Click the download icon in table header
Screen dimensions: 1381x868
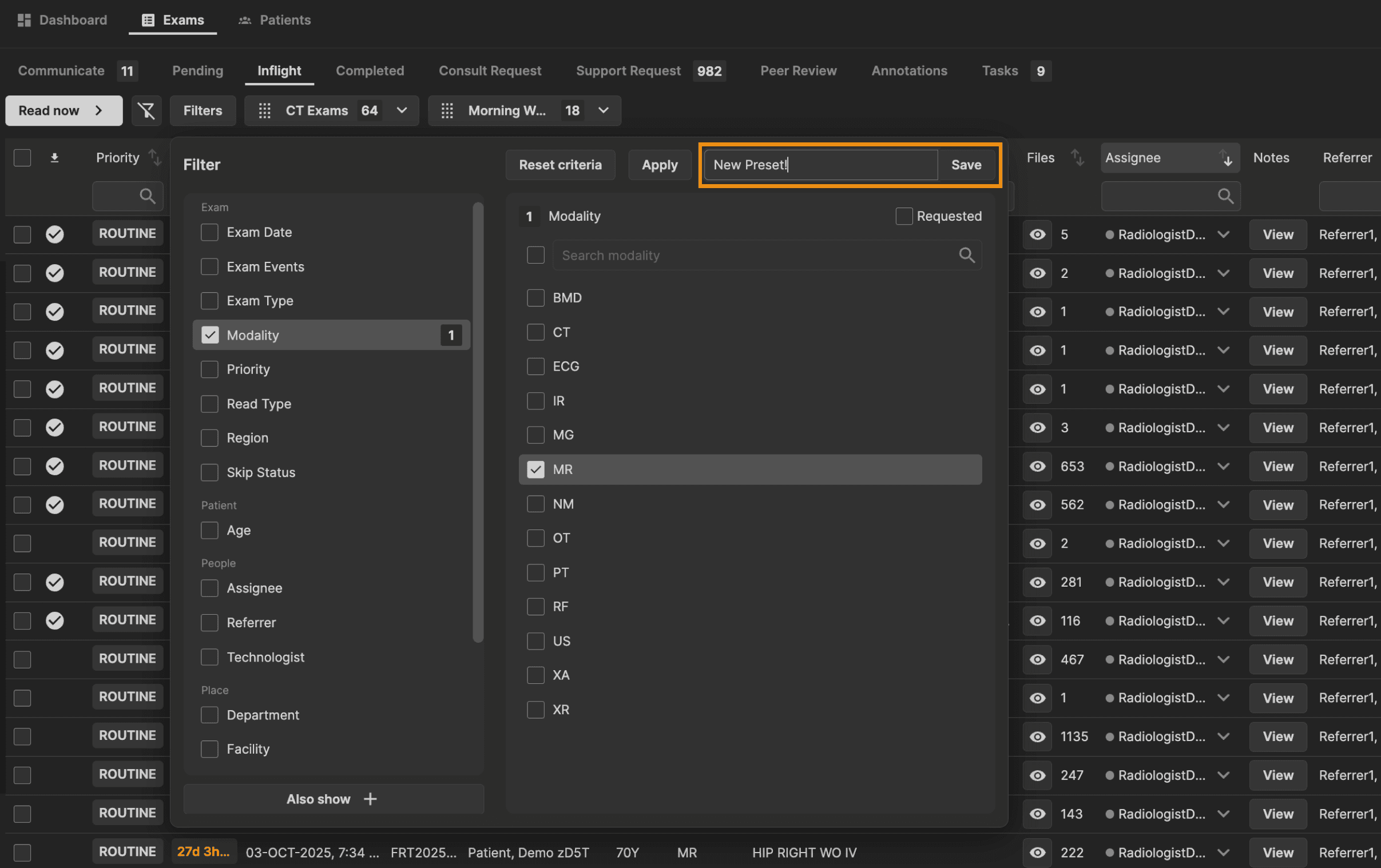coord(54,158)
